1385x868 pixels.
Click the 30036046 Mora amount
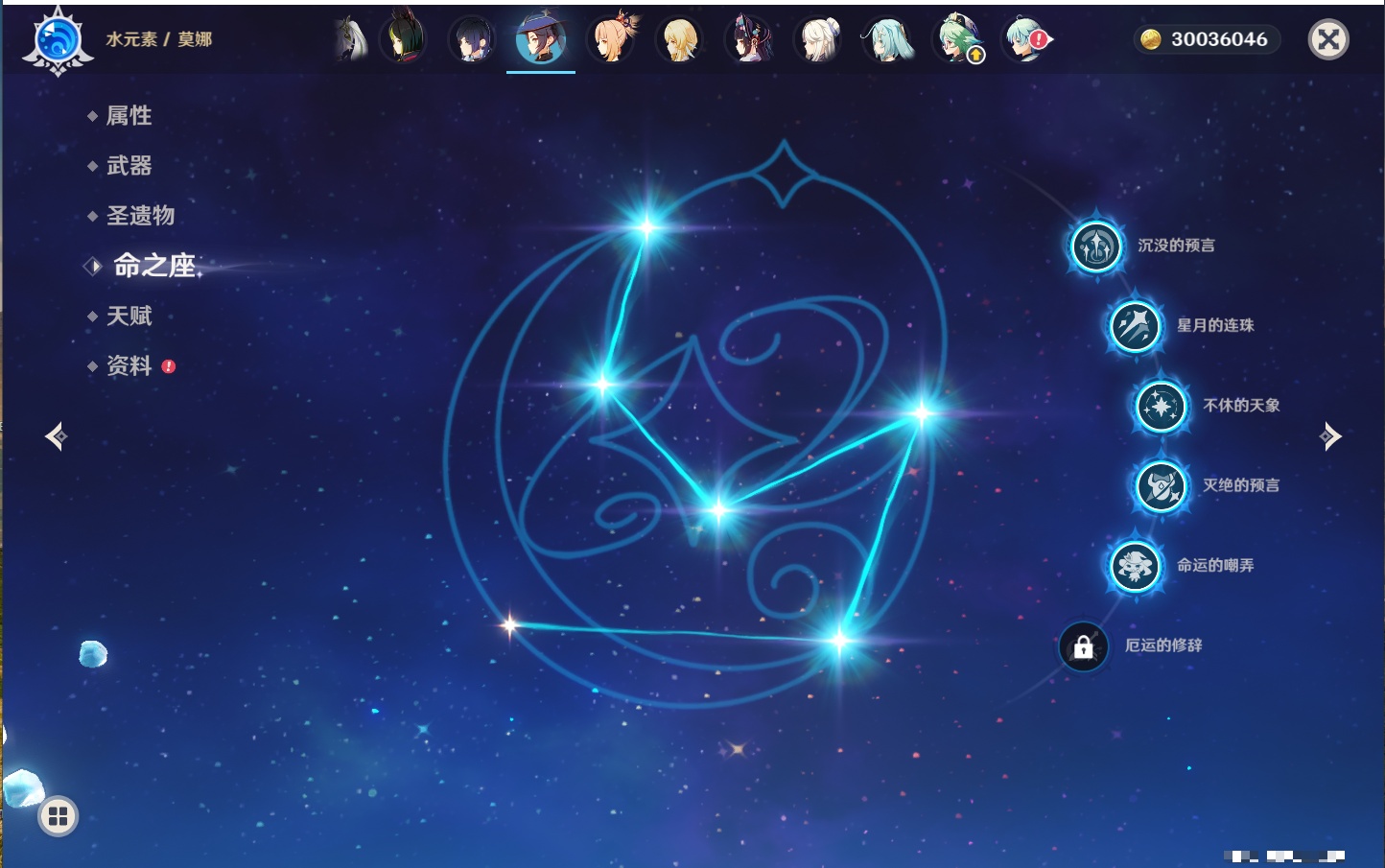(x=1219, y=39)
